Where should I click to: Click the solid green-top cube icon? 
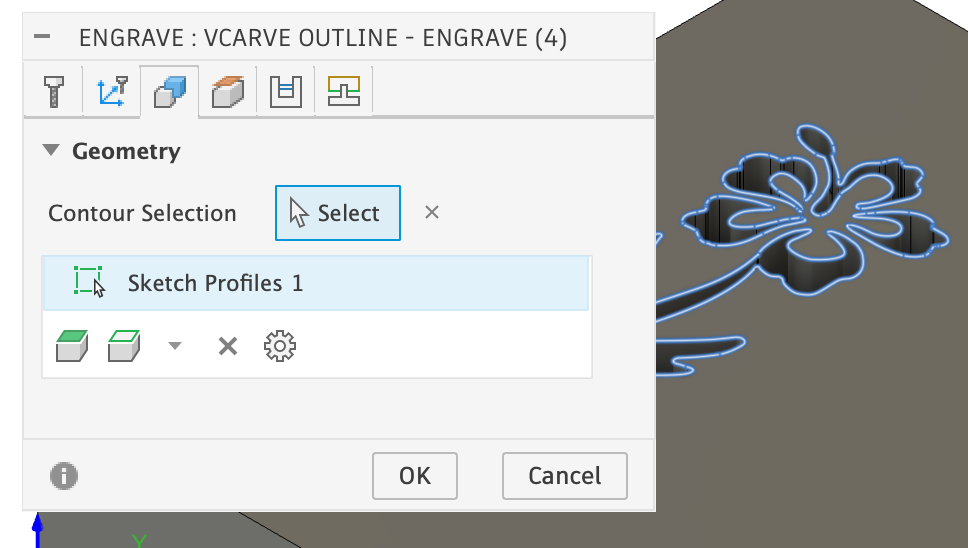[x=71, y=346]
